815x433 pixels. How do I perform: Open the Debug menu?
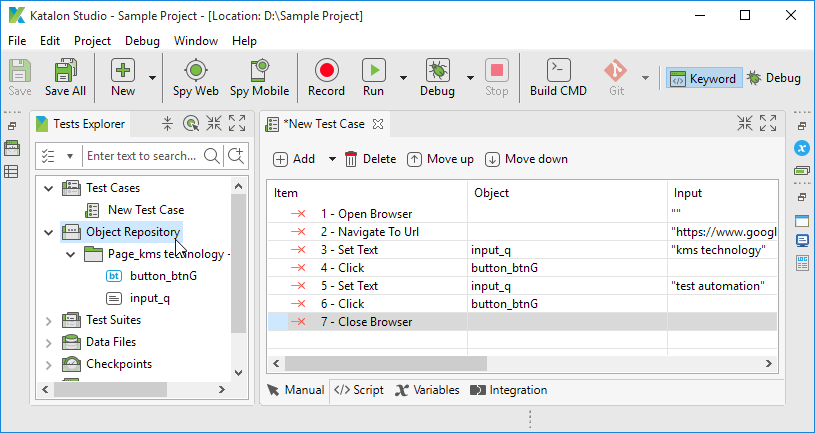pos(142,41)
